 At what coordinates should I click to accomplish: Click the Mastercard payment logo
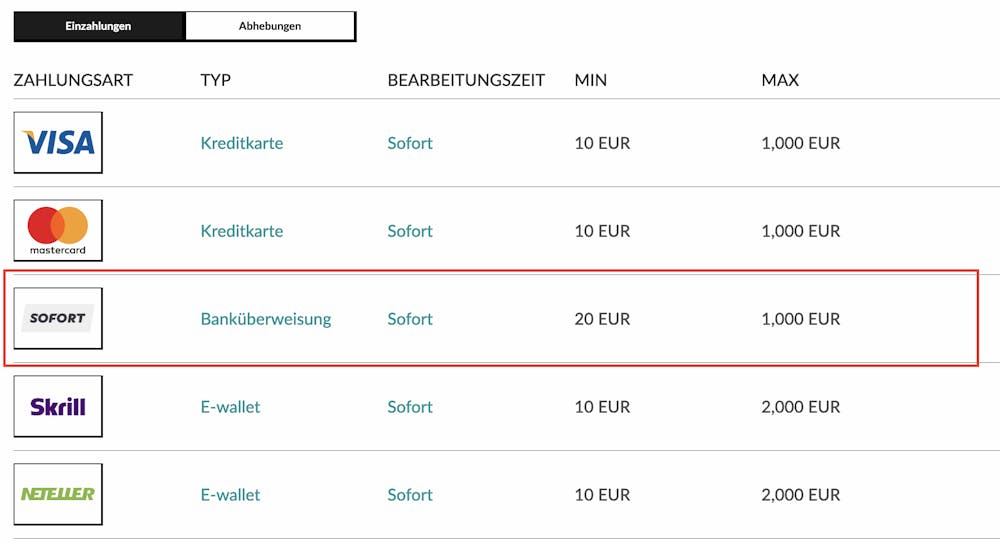coord(58,231)
